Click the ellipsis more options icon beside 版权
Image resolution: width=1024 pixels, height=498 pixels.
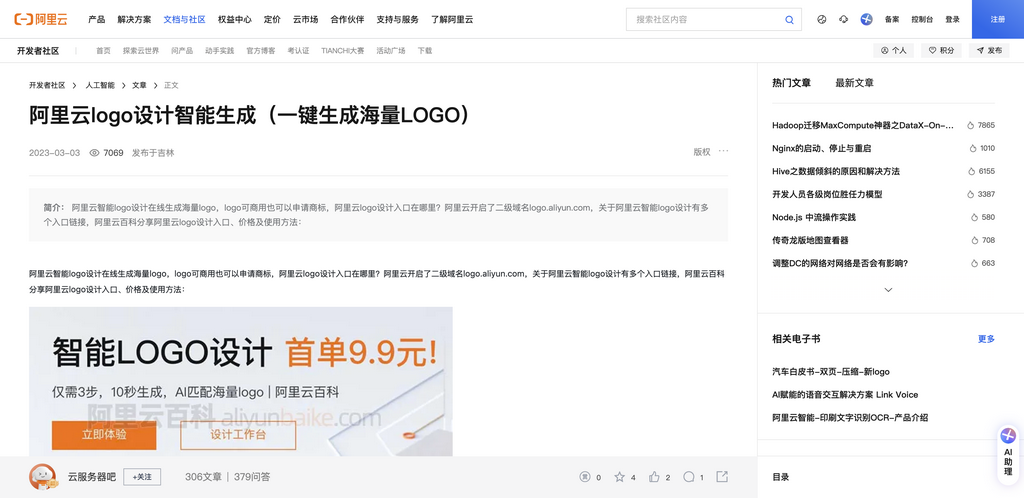point(724,151)
